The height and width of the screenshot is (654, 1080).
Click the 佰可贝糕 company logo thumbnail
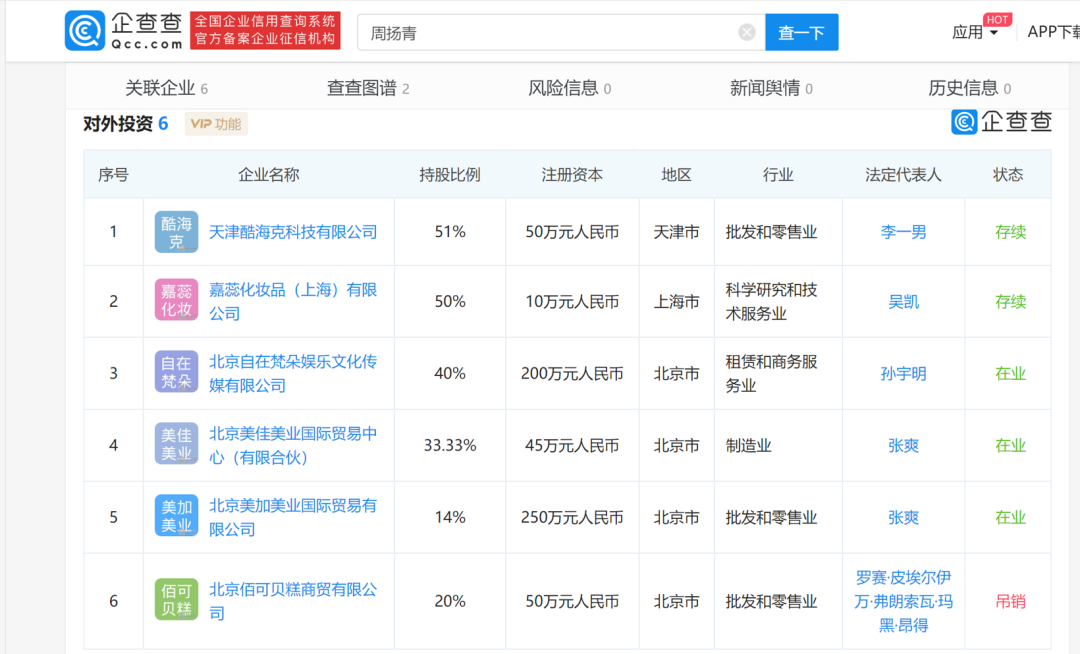(176, 600)
